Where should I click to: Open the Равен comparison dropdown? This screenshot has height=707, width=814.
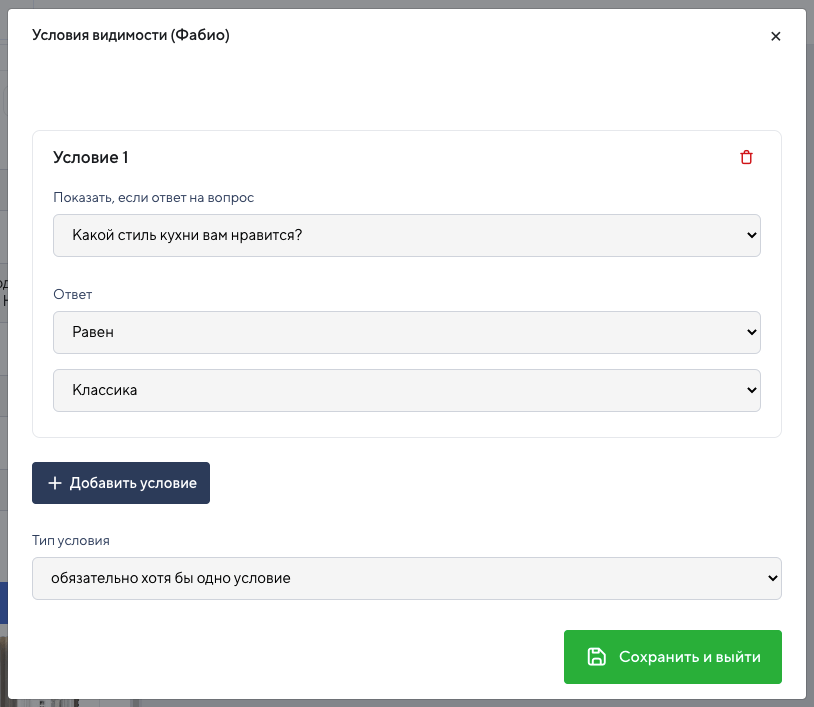[407, 332]
